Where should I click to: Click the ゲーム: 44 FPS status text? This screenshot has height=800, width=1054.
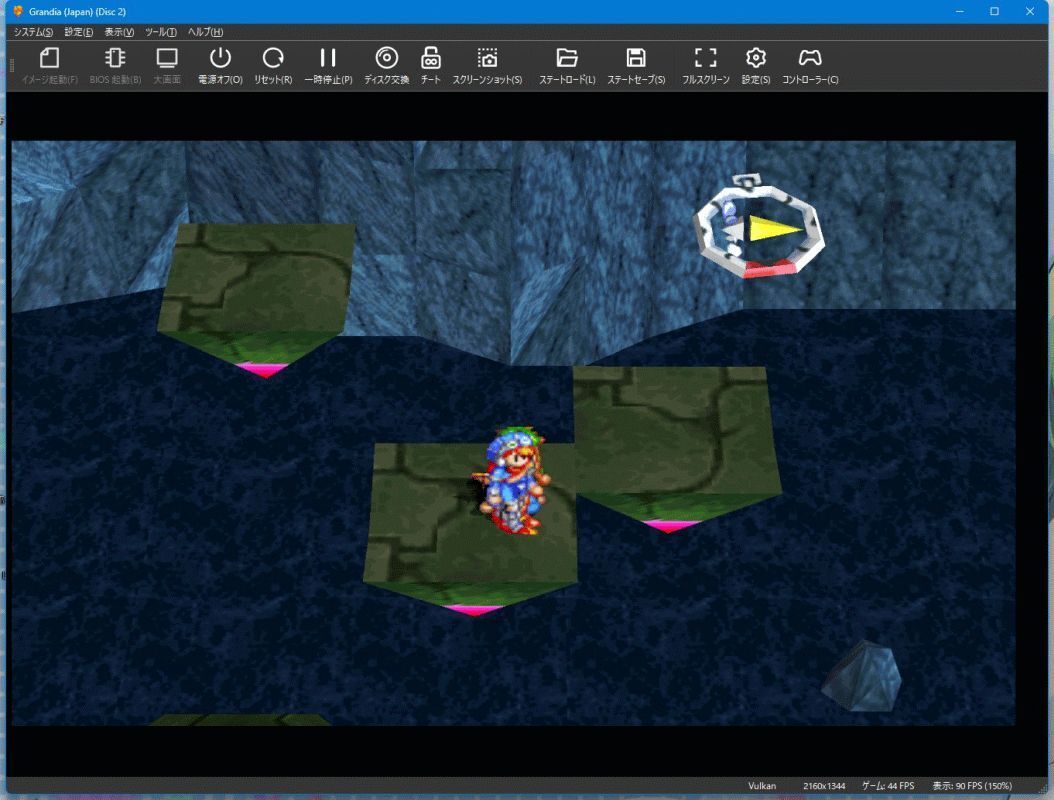point(888,786)
